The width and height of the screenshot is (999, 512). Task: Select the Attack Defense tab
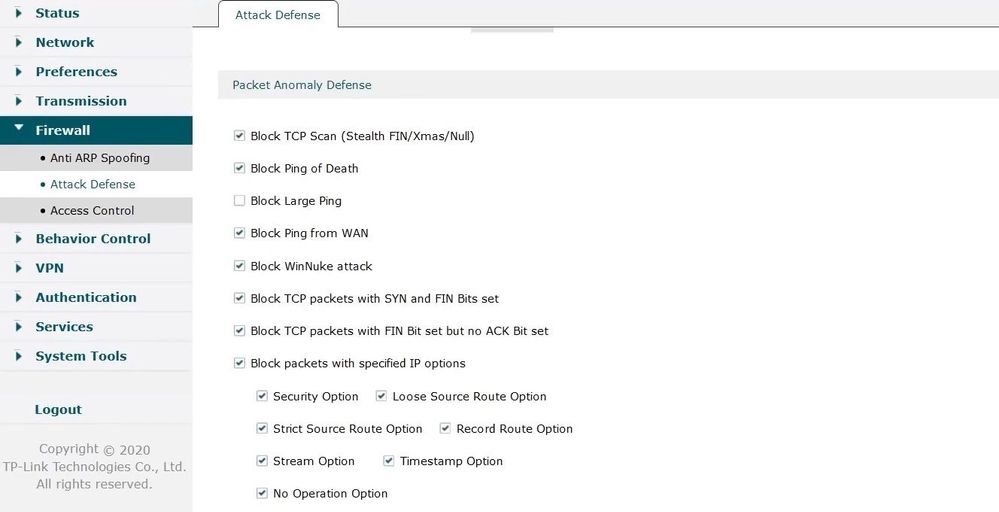(278, 15)
